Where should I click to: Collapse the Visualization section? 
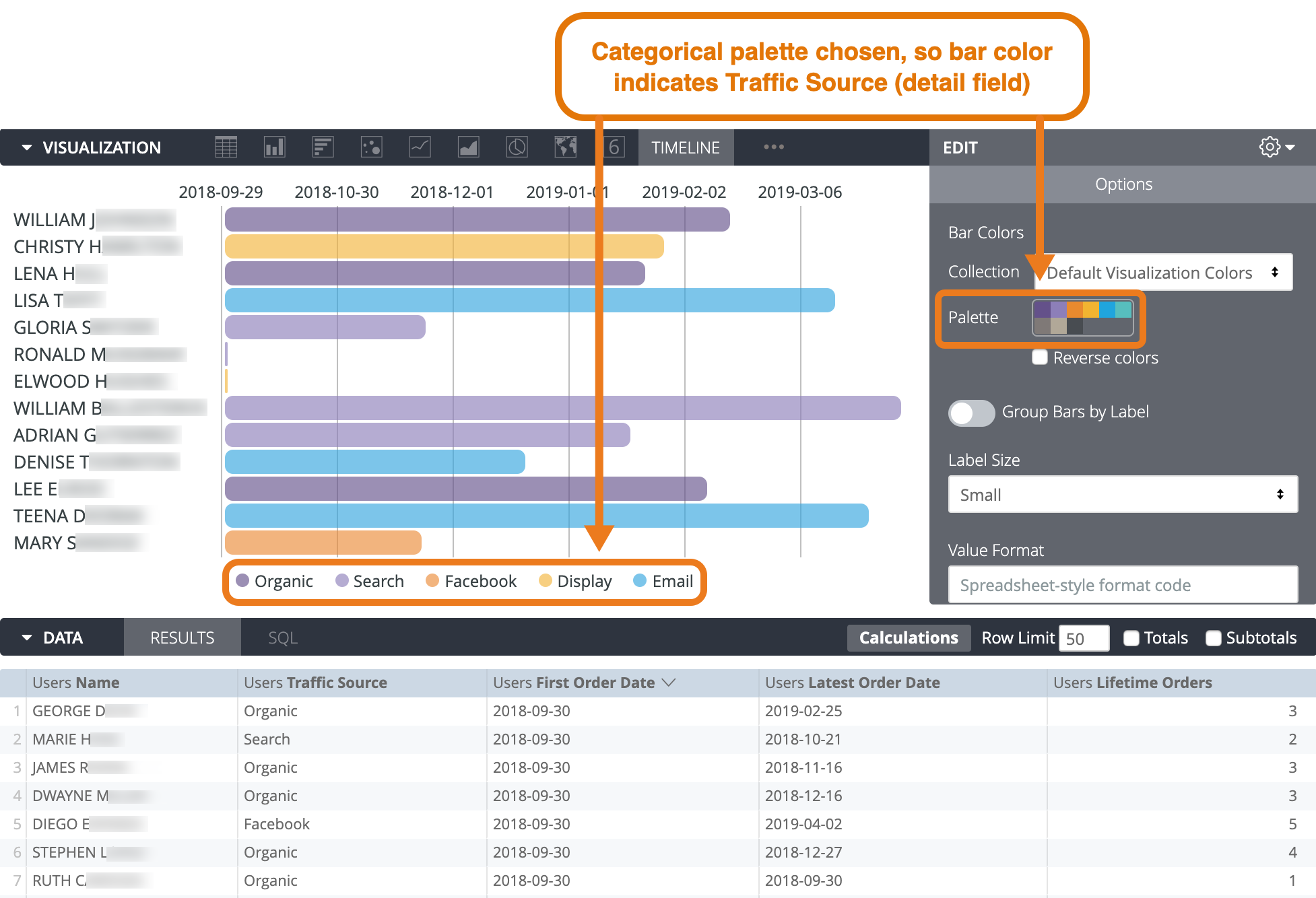(27, 147)
